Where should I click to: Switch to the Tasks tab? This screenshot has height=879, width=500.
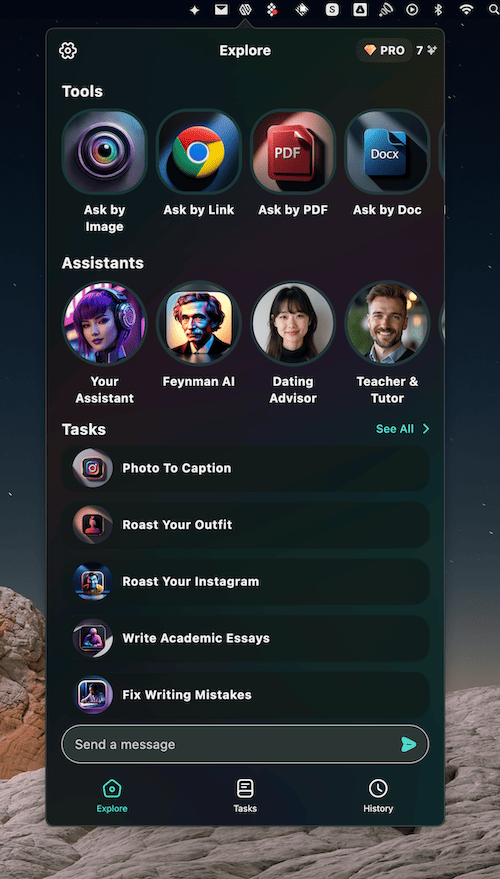(x=245, y=795)
